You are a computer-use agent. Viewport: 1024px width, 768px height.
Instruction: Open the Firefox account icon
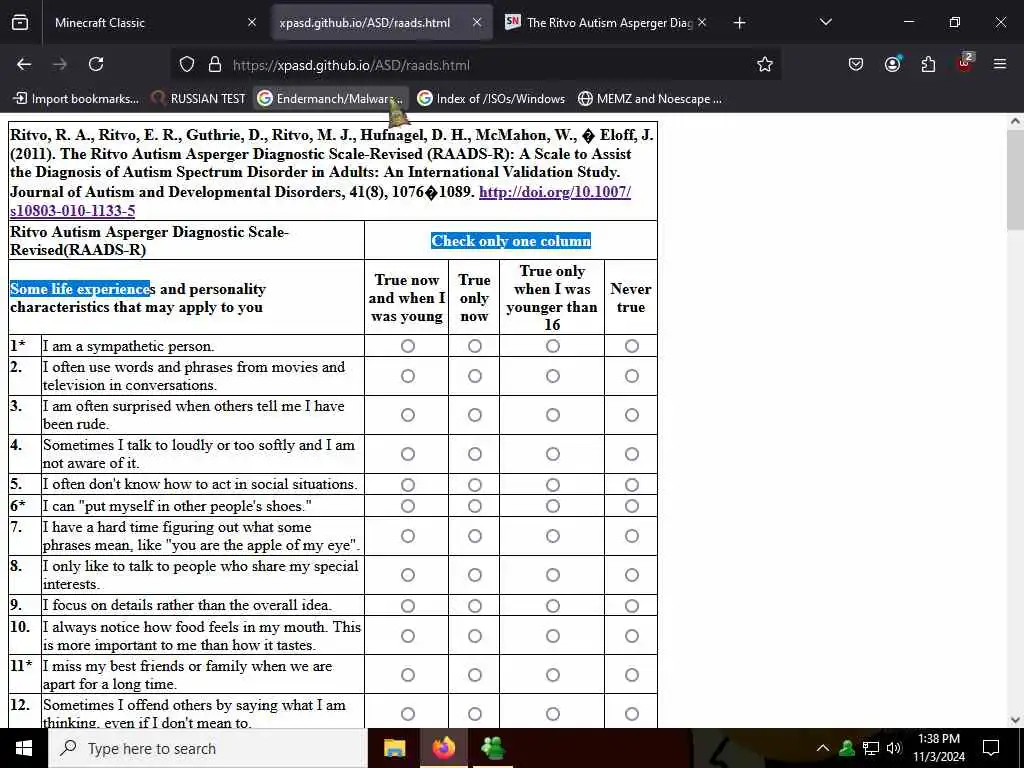[x=892, y=65]
